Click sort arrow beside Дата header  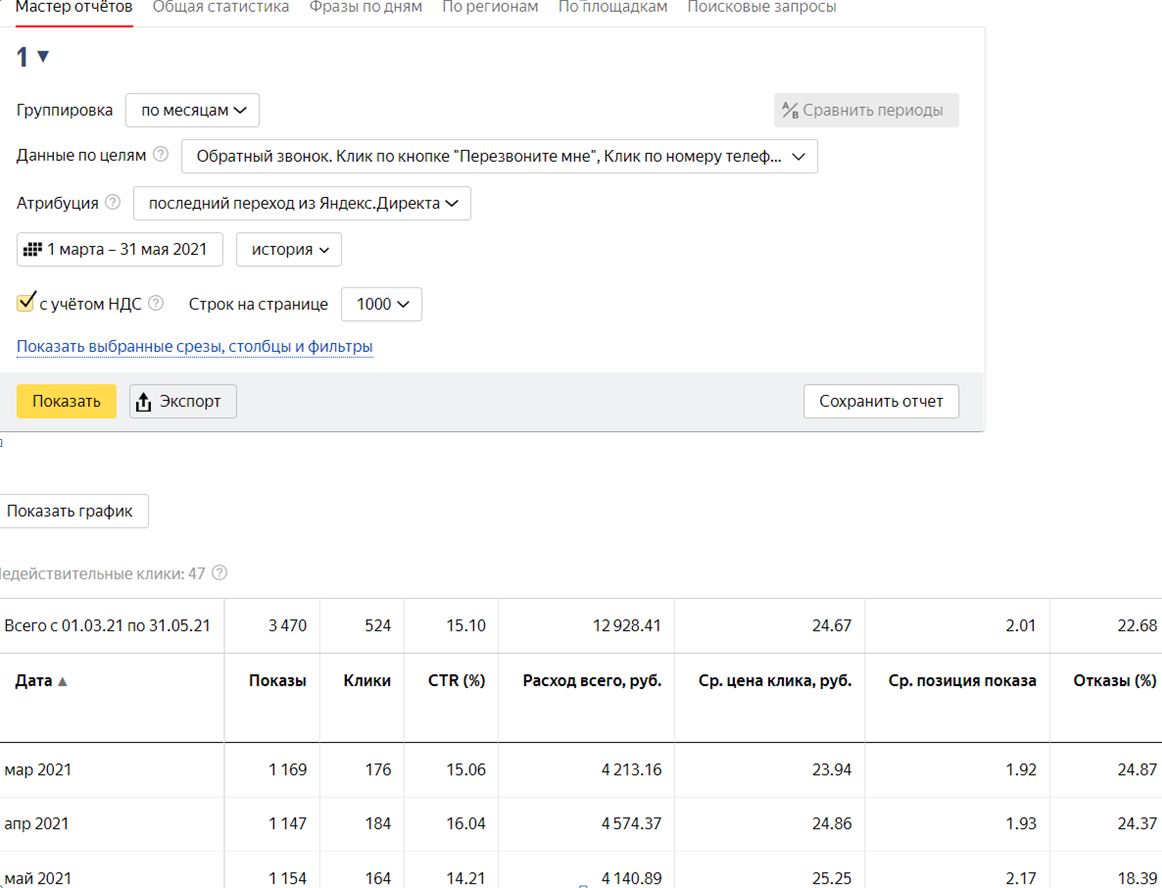(63, 681)
